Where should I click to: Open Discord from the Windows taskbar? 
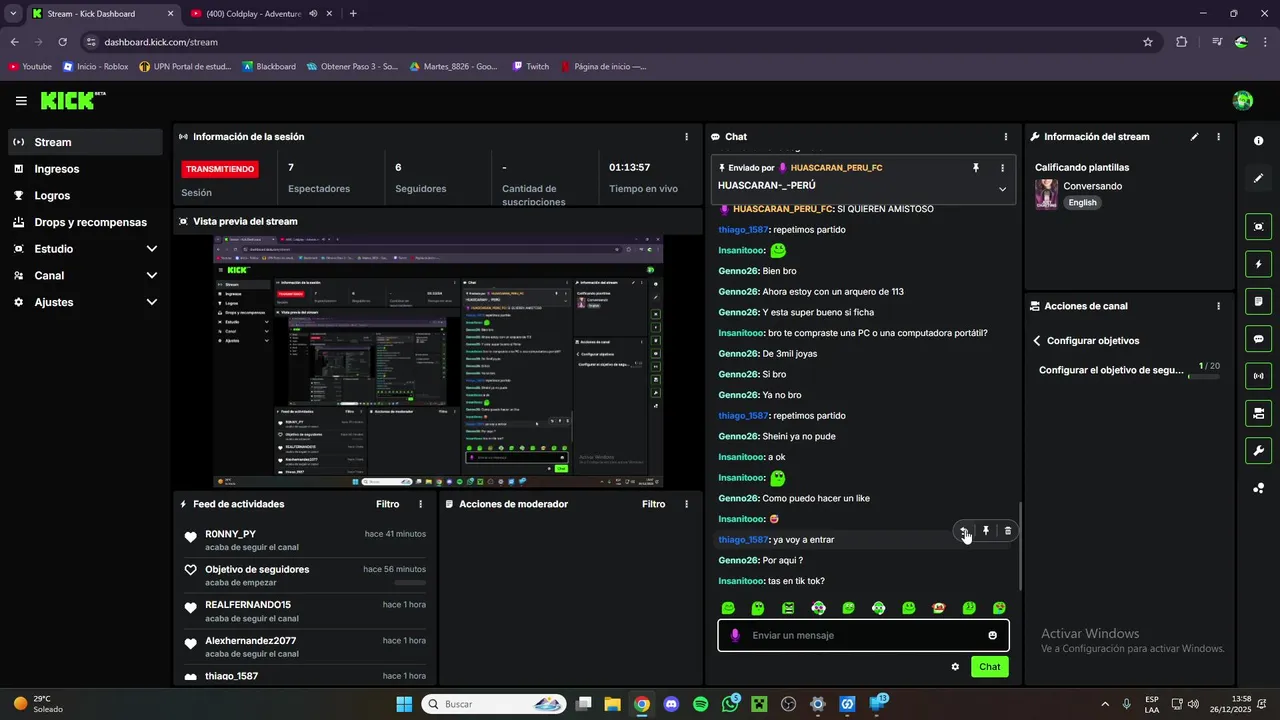pos(671,704)
